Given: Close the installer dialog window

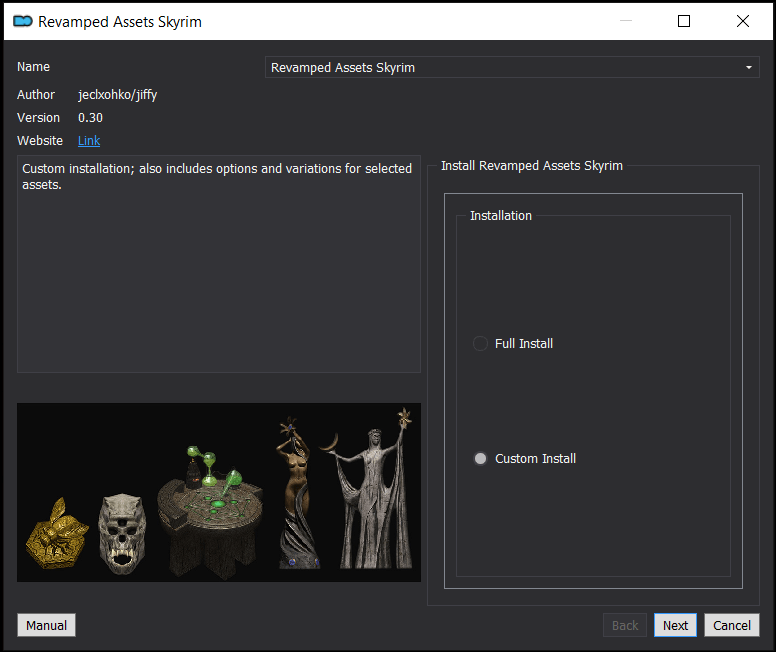Looking at the screenshot, I should [x=743, y=21].
